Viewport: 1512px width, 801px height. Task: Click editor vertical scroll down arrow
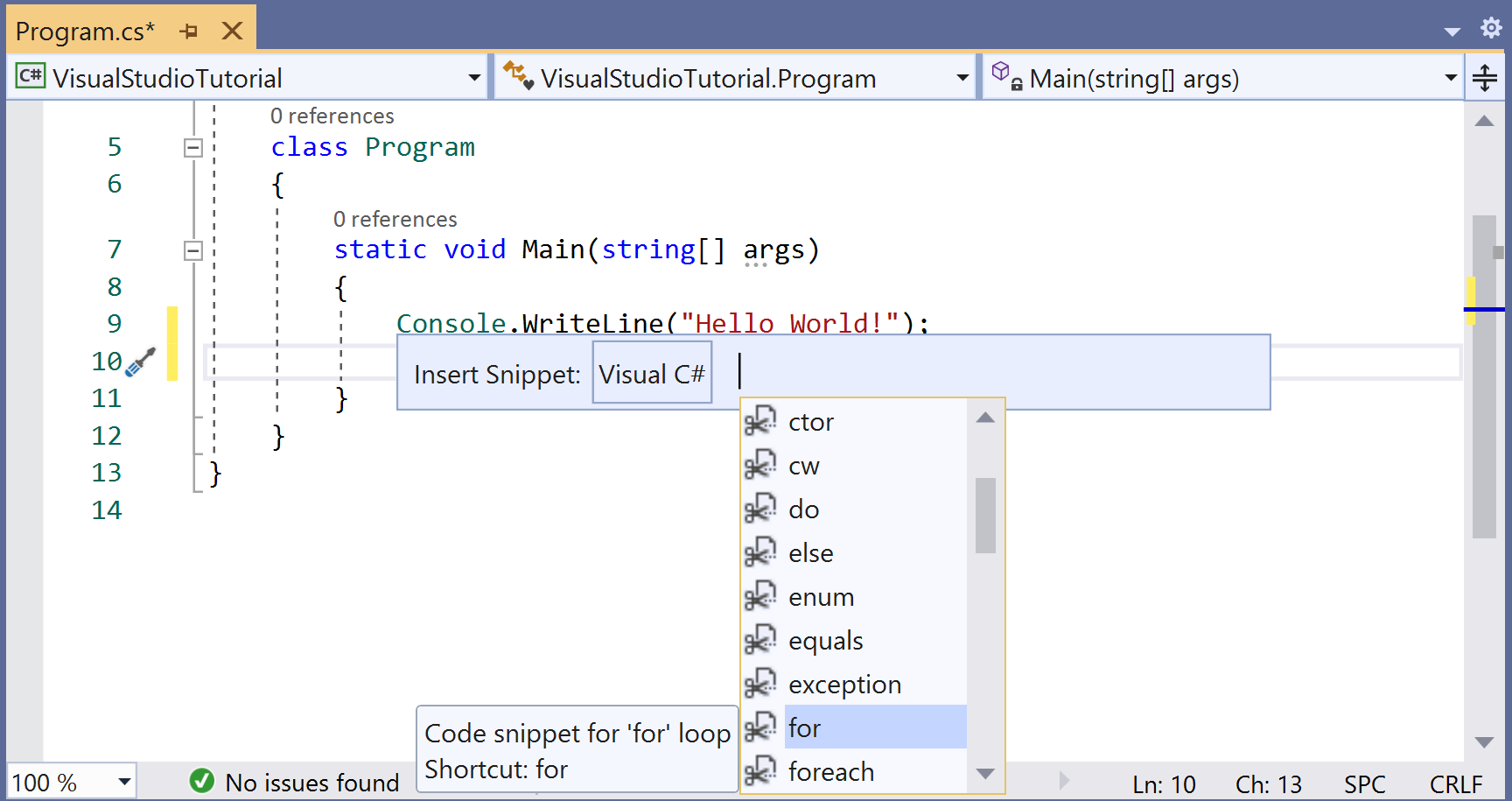pyautogui.click(x=1484, y=742)
